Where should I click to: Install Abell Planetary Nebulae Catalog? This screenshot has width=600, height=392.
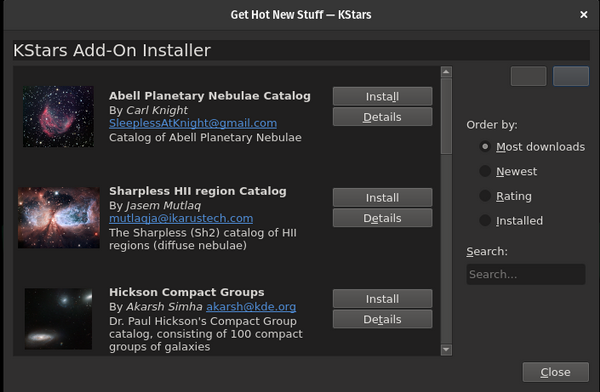point(382,96)
